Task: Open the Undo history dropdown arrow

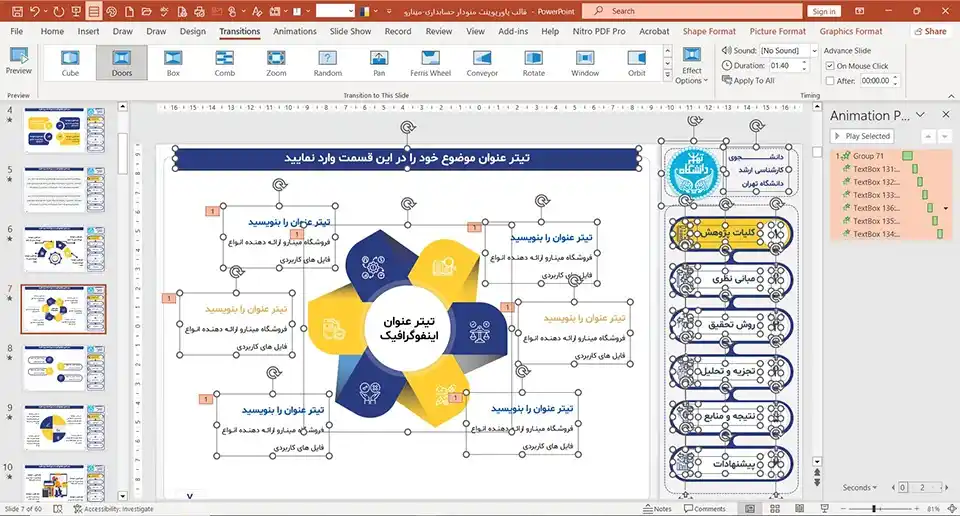Action: tap(45, 11)
